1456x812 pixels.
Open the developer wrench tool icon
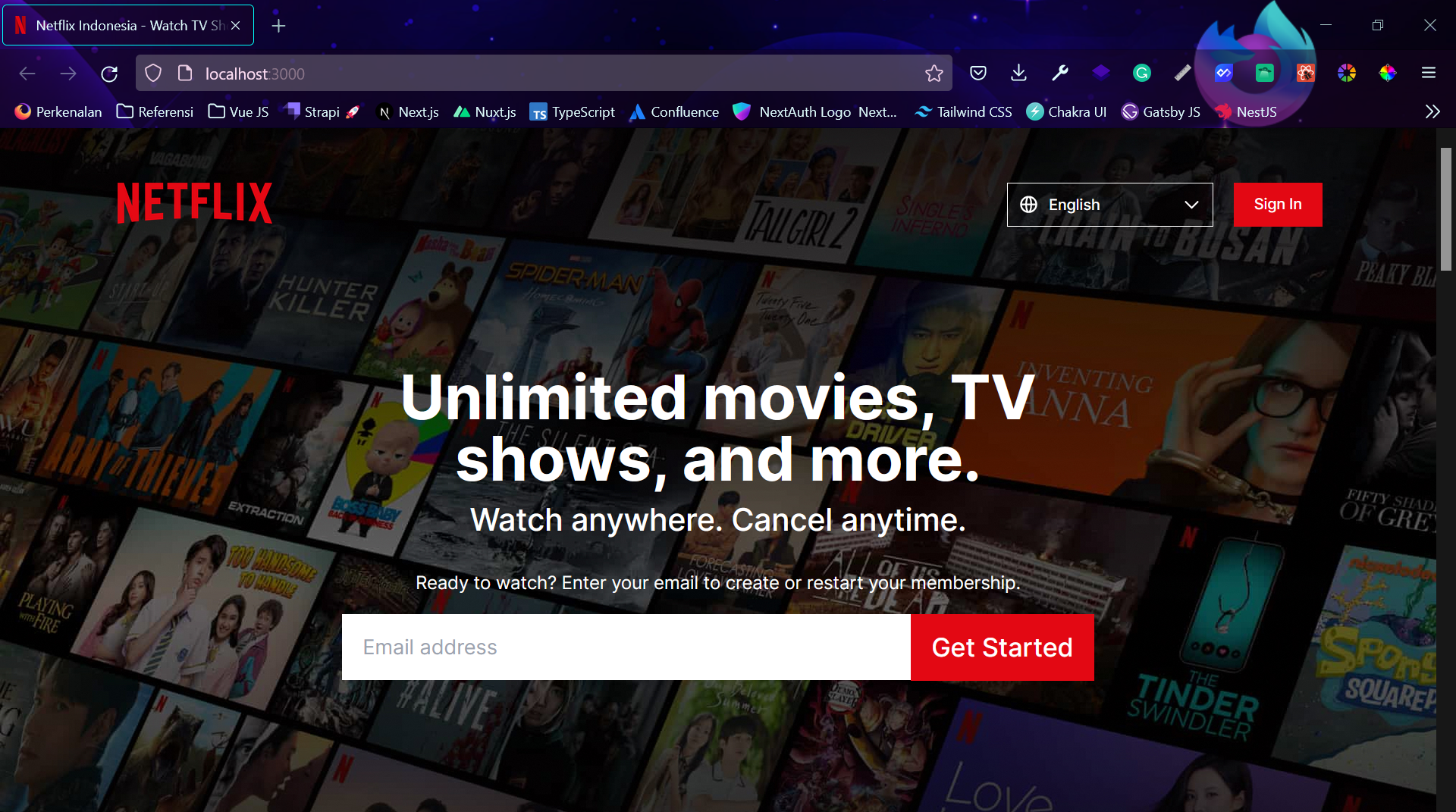point(1059,73)
